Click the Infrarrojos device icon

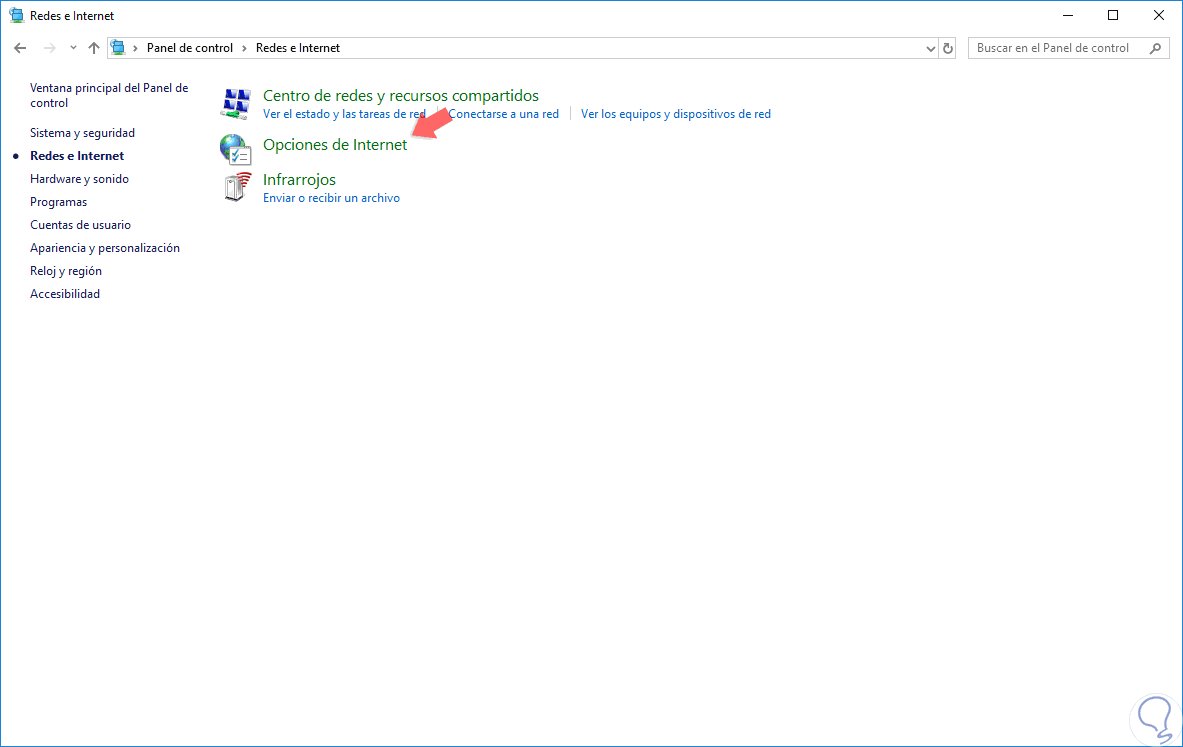(x=237, y=187)
